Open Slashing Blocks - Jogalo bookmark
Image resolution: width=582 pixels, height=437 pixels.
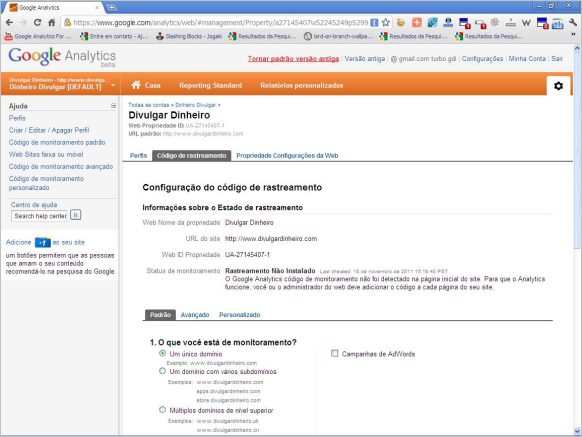coord(189,36)
